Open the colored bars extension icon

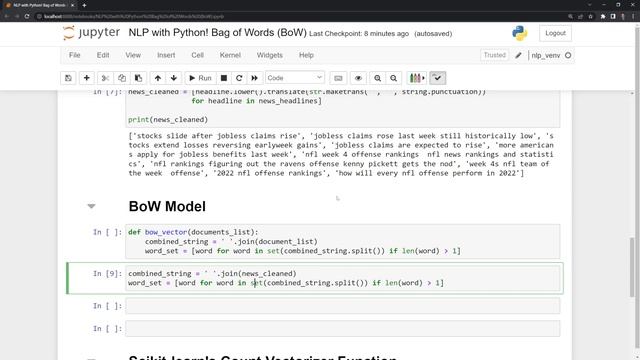416,78
